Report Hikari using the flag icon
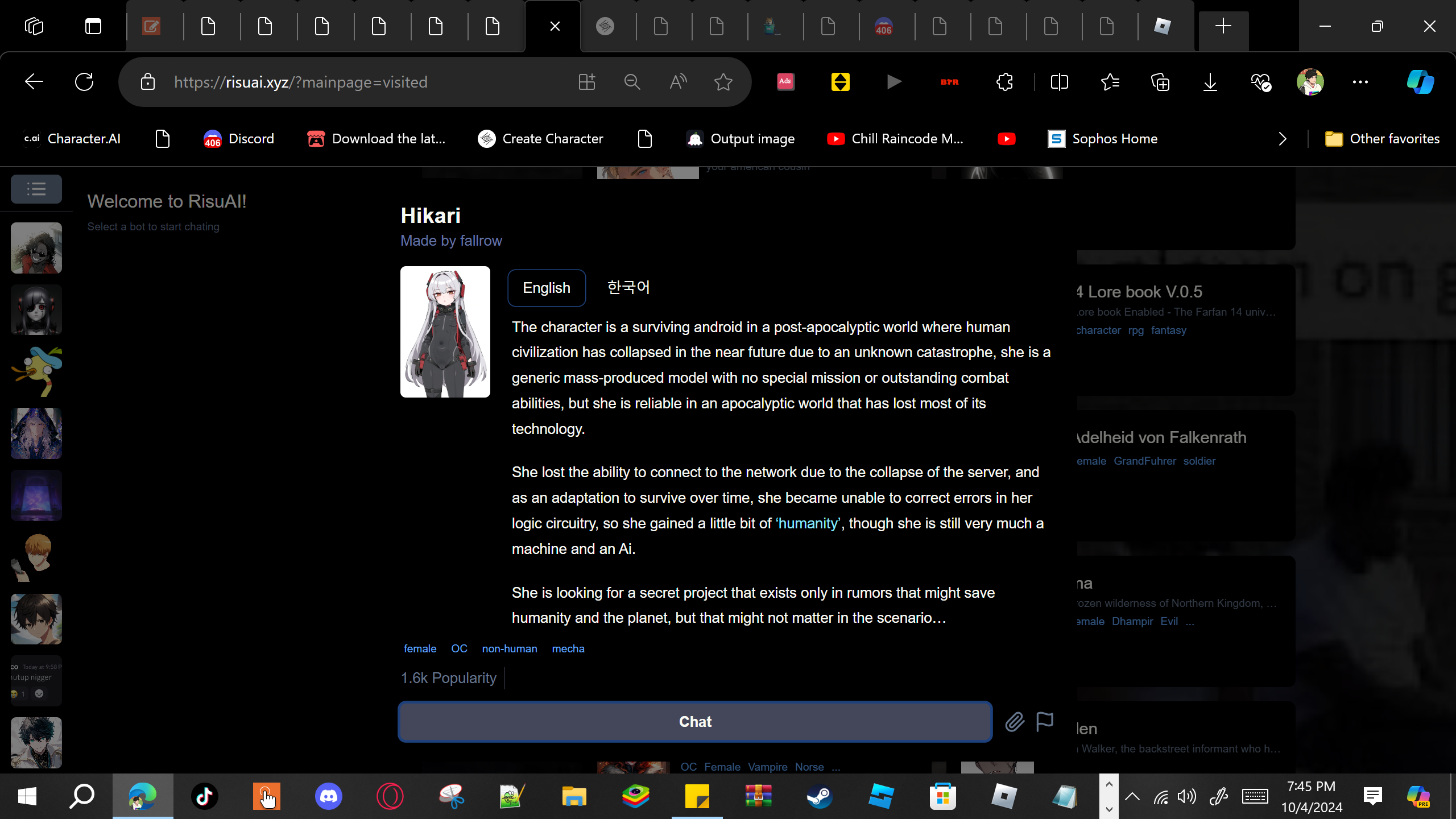The height and width of the screenshot is (819, 1456). coord(1045,722)
